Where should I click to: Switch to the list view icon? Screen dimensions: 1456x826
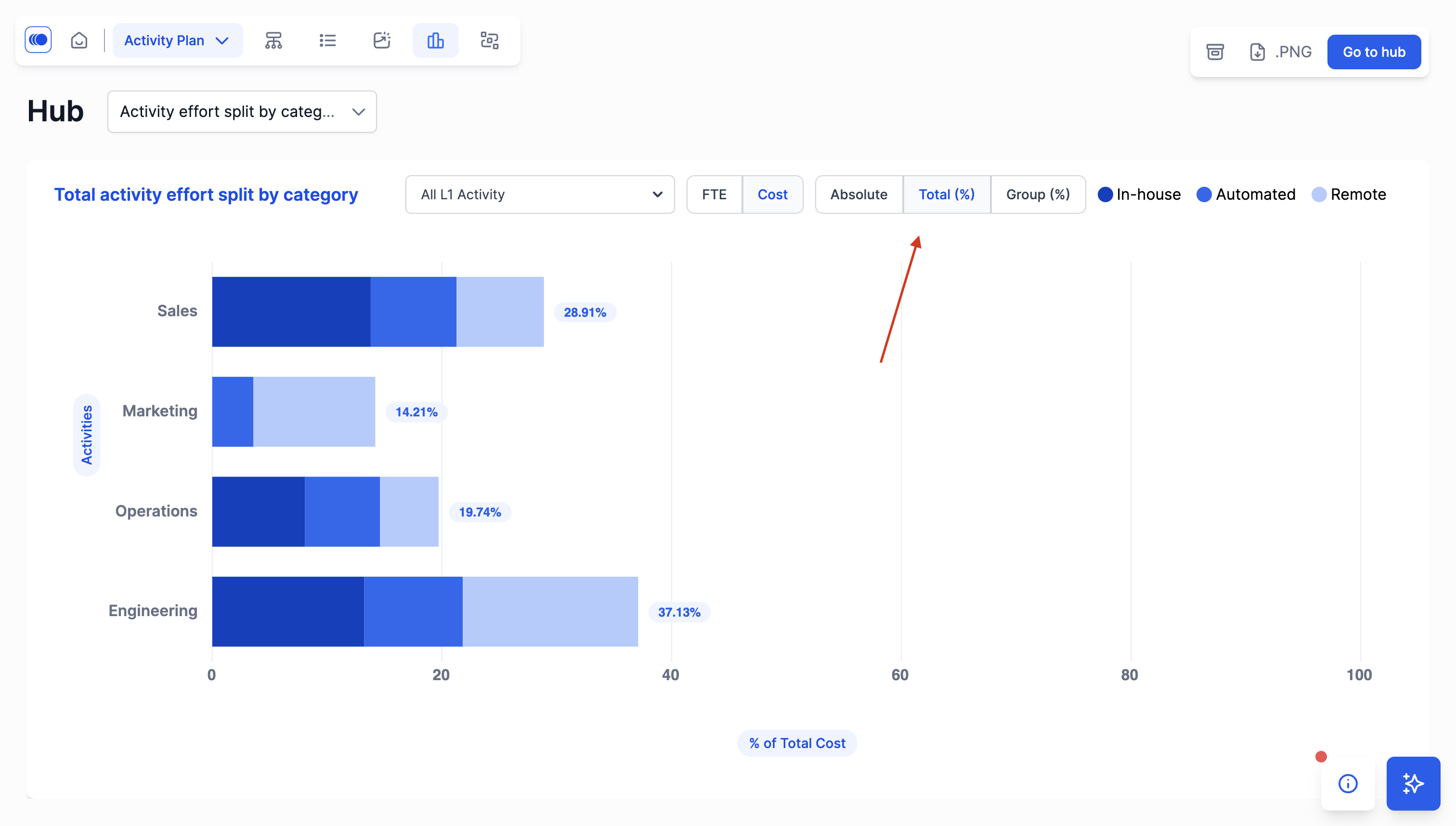(327, 40)
